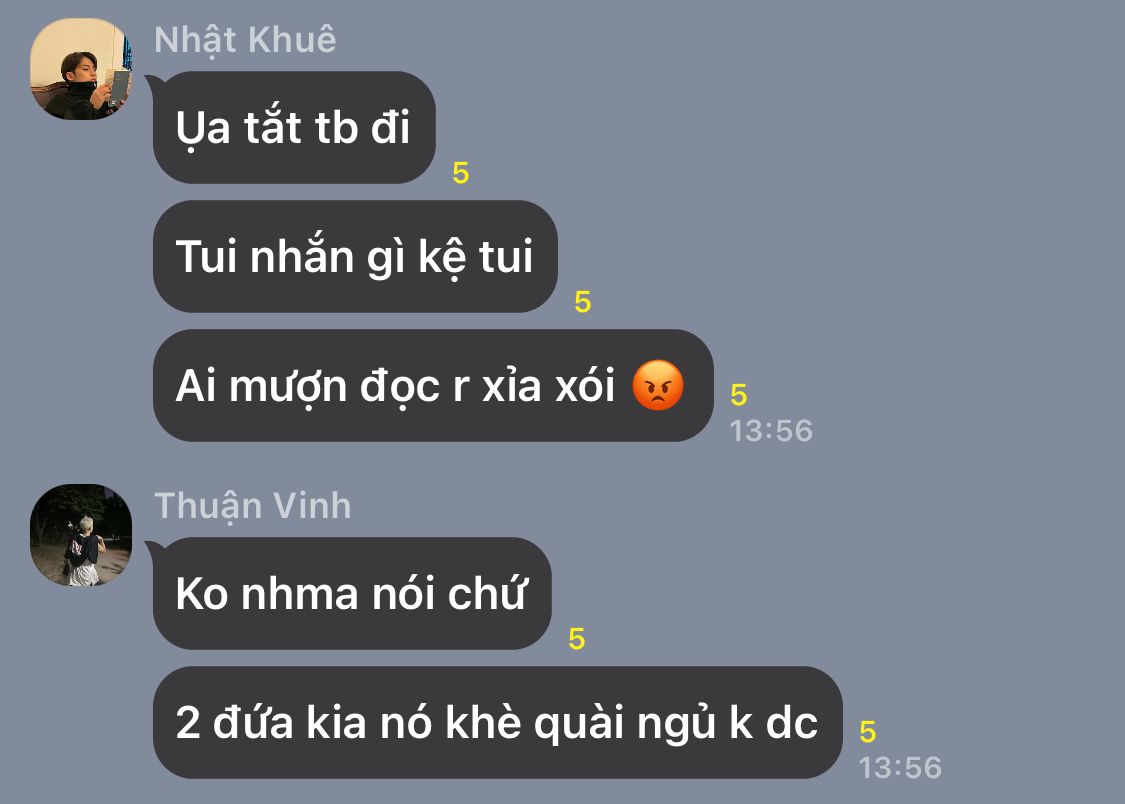Tap the angry face emoji

(658, 385)
